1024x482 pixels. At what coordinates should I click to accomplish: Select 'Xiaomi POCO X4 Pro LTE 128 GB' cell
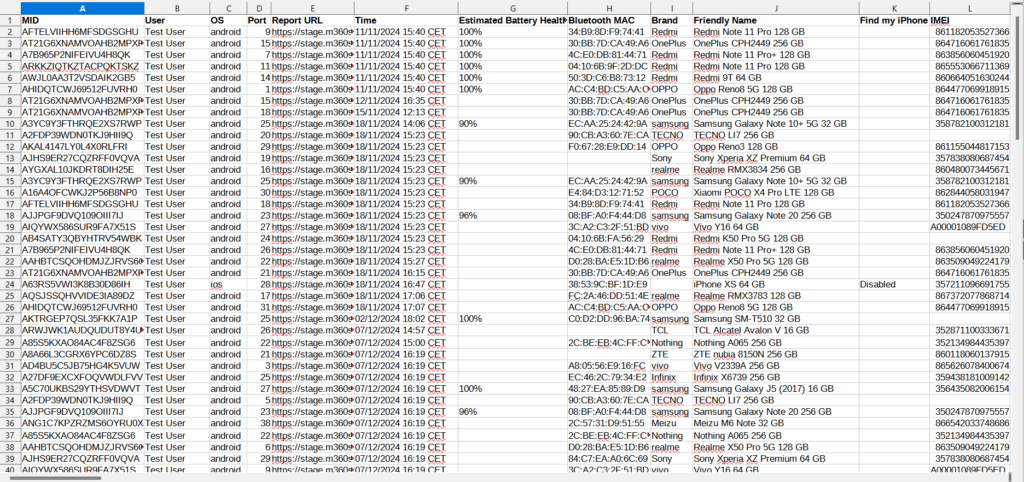(775, 192)
